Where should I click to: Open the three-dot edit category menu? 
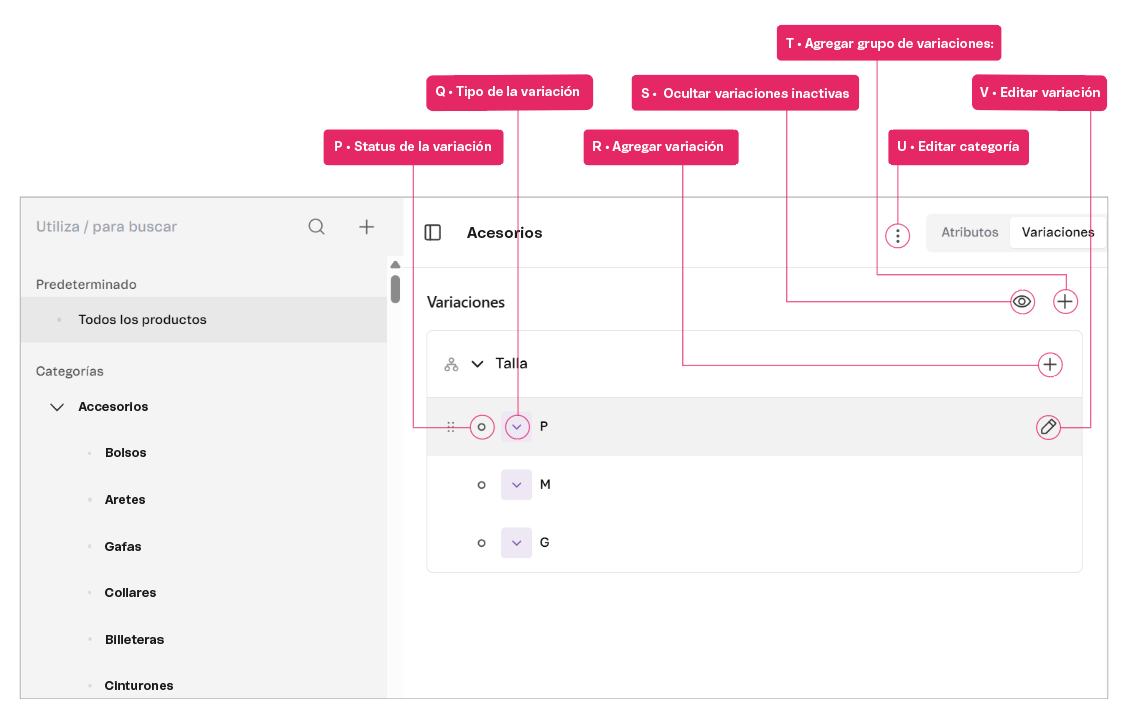click(898, 236)
